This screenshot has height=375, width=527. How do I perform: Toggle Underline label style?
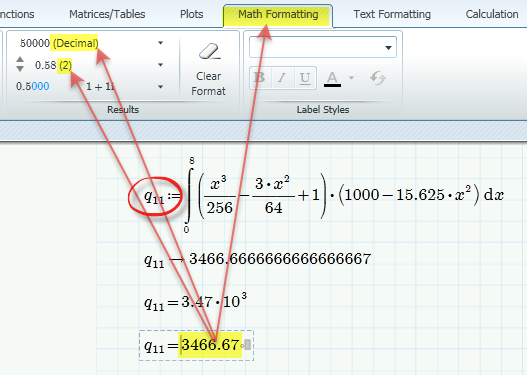(305, 78)
